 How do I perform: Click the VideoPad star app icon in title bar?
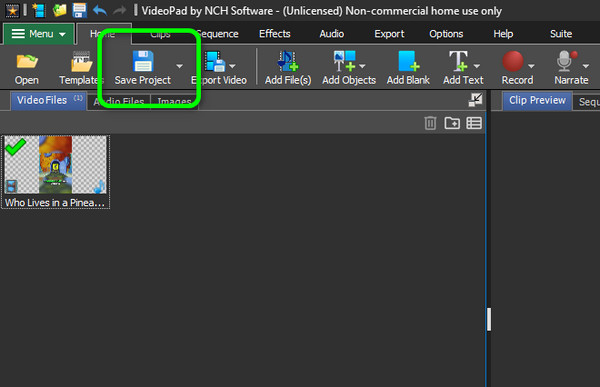[x=12, y=10]
